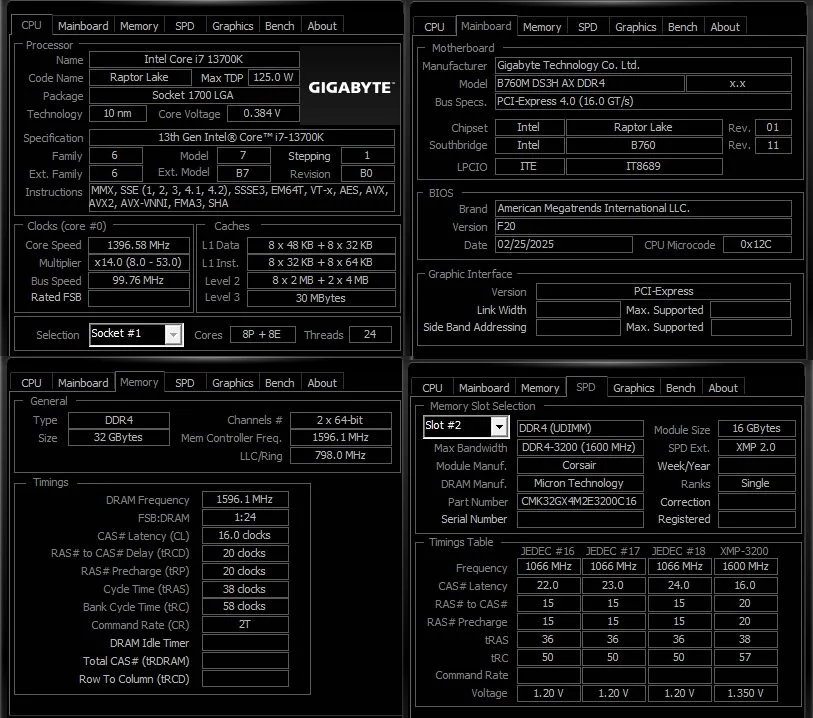Open Memory tab in SPD window
813x718 pixels.
[540, 388]
